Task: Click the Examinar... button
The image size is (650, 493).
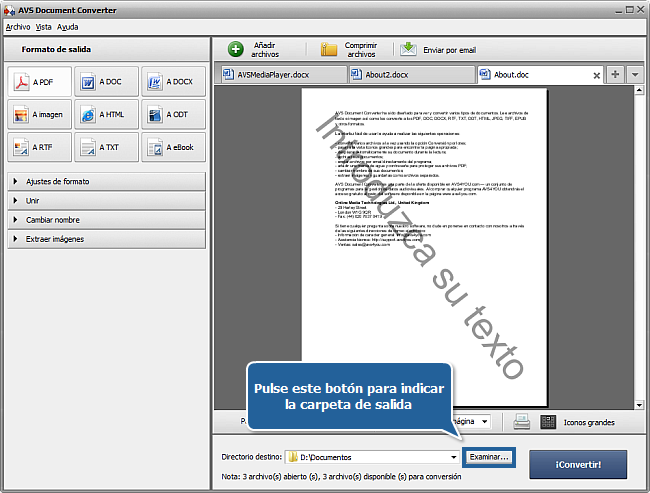Action: 489,457
